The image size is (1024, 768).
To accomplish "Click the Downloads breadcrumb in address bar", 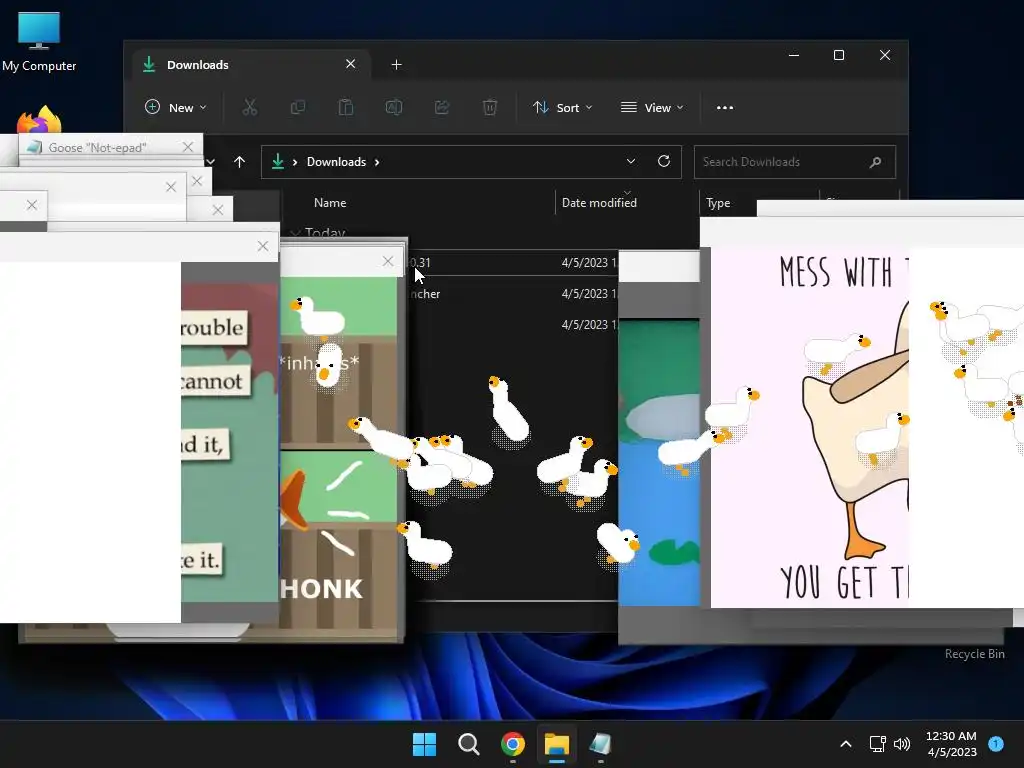I will (336, 162).
